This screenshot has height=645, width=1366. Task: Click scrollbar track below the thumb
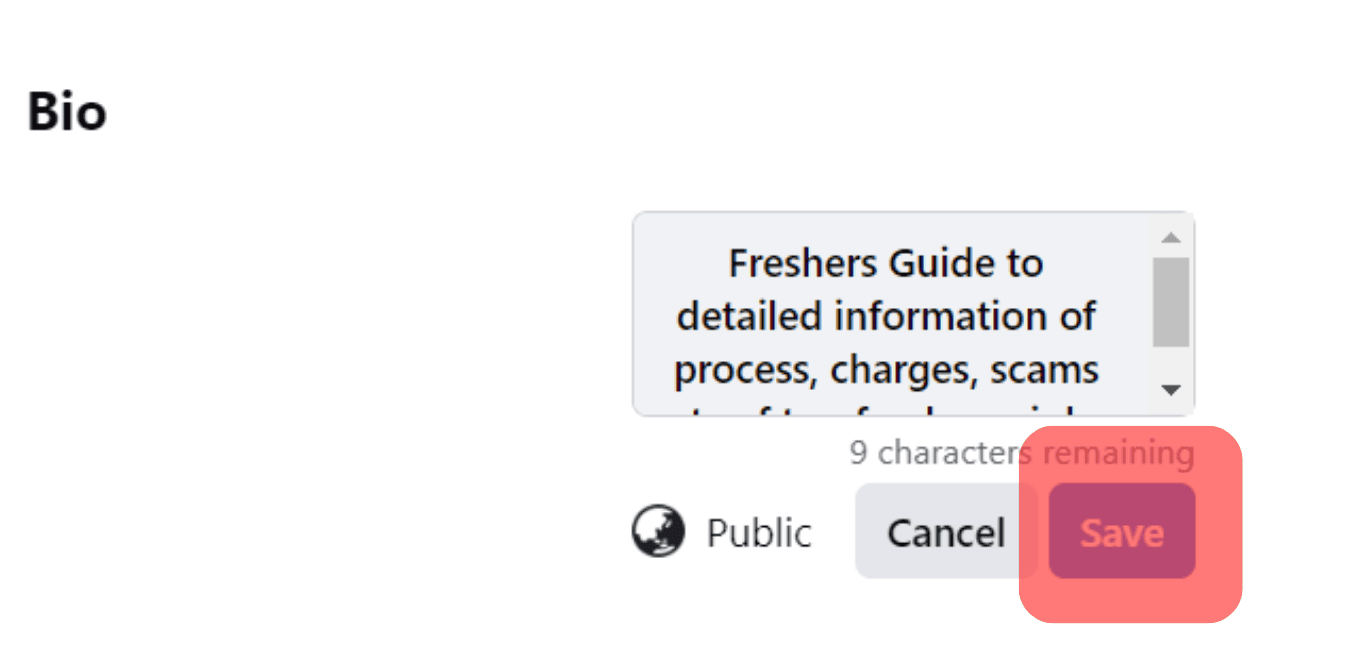click(x=1171, y=361)
